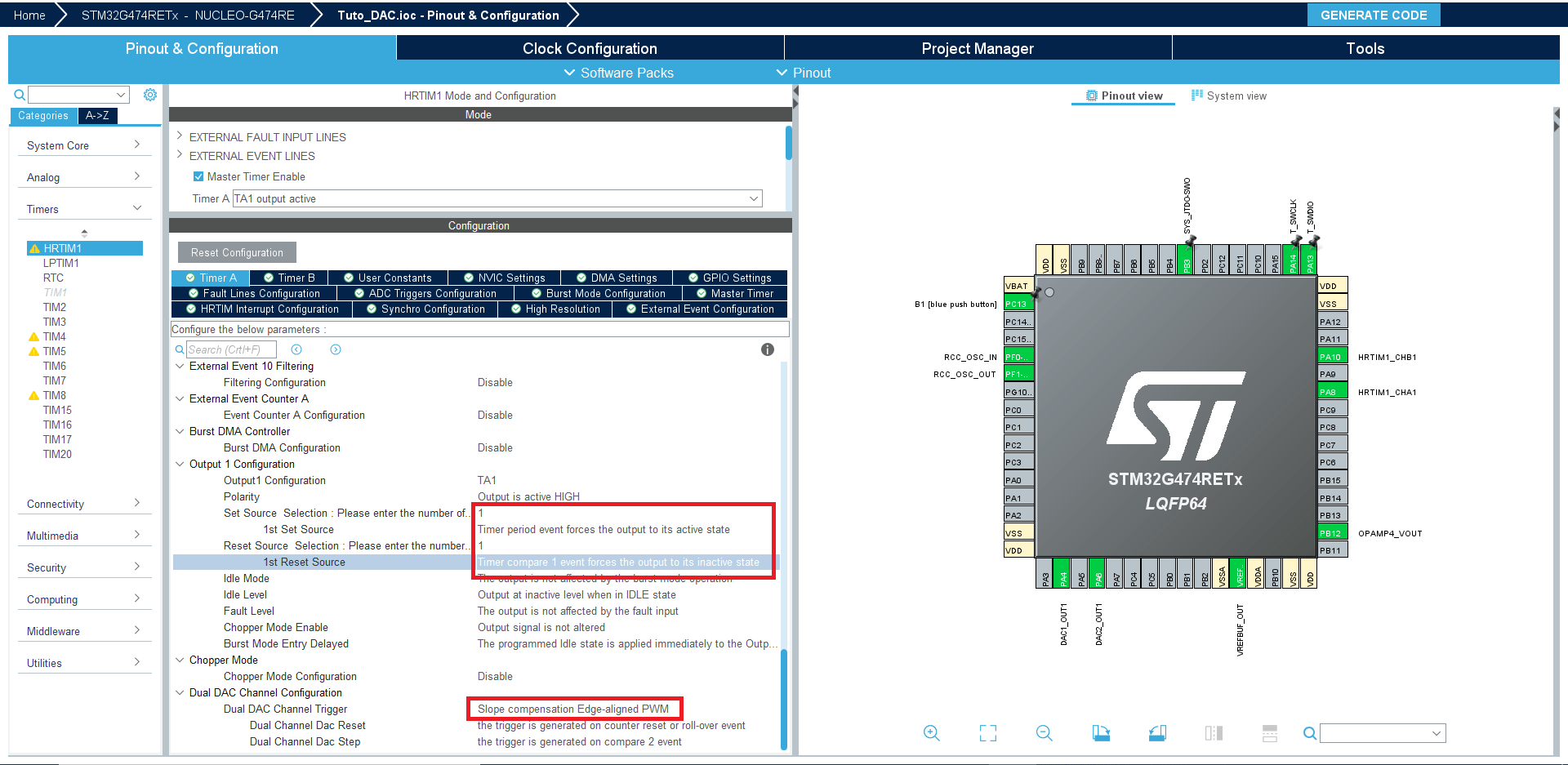Click the GENERATE CODE button

click(x=1374, y=15)
